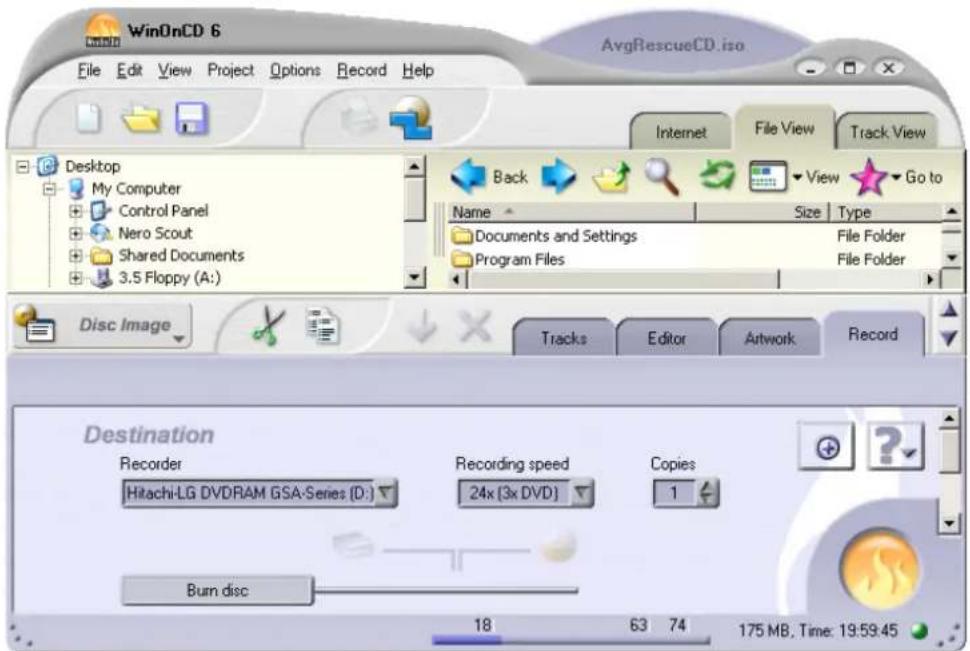970x651 pixels.
Task: Save project with the floppy disk icon
Action: 192,118
